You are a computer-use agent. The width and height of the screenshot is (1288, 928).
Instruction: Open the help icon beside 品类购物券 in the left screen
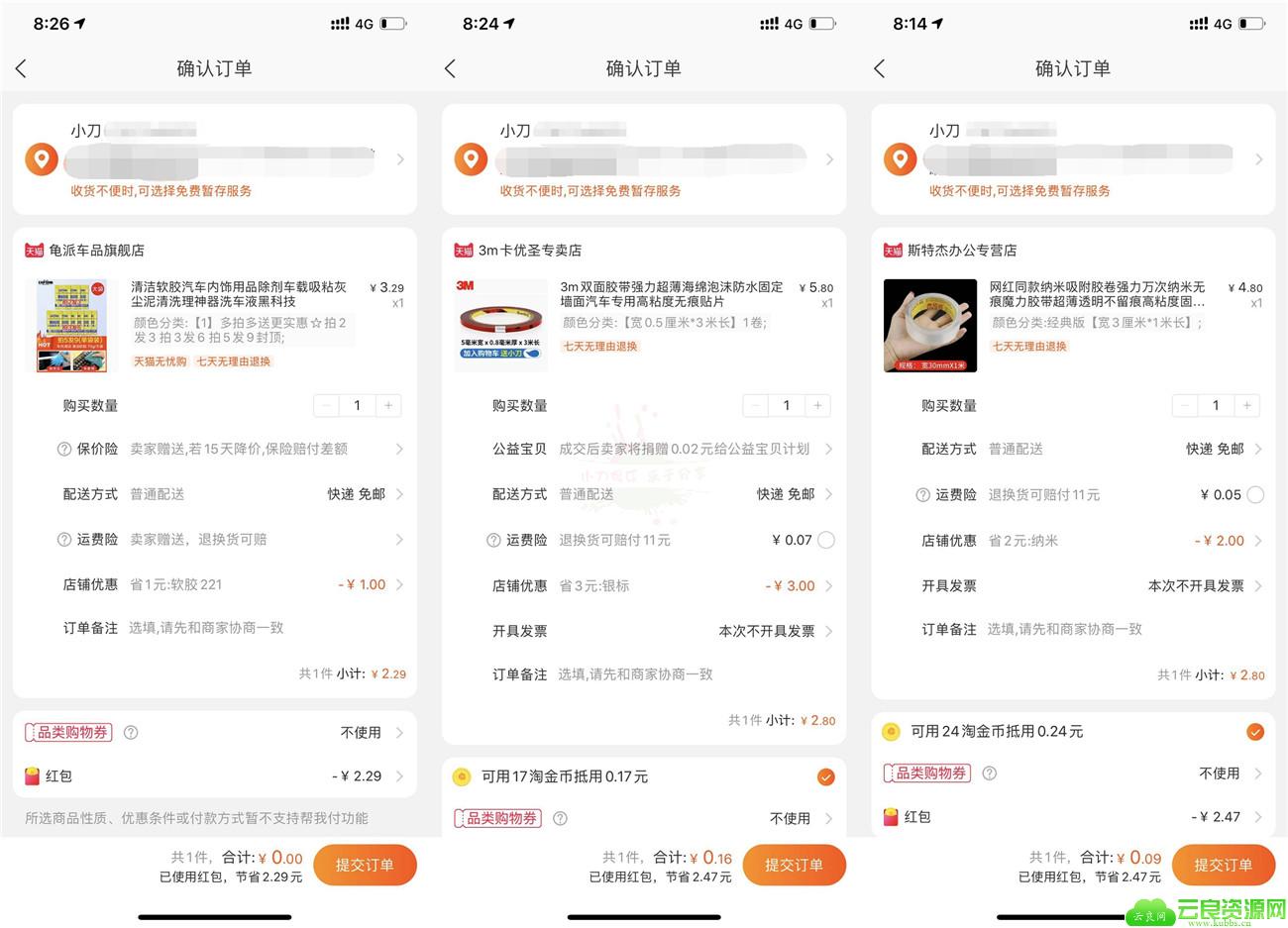tap(131, 733)
